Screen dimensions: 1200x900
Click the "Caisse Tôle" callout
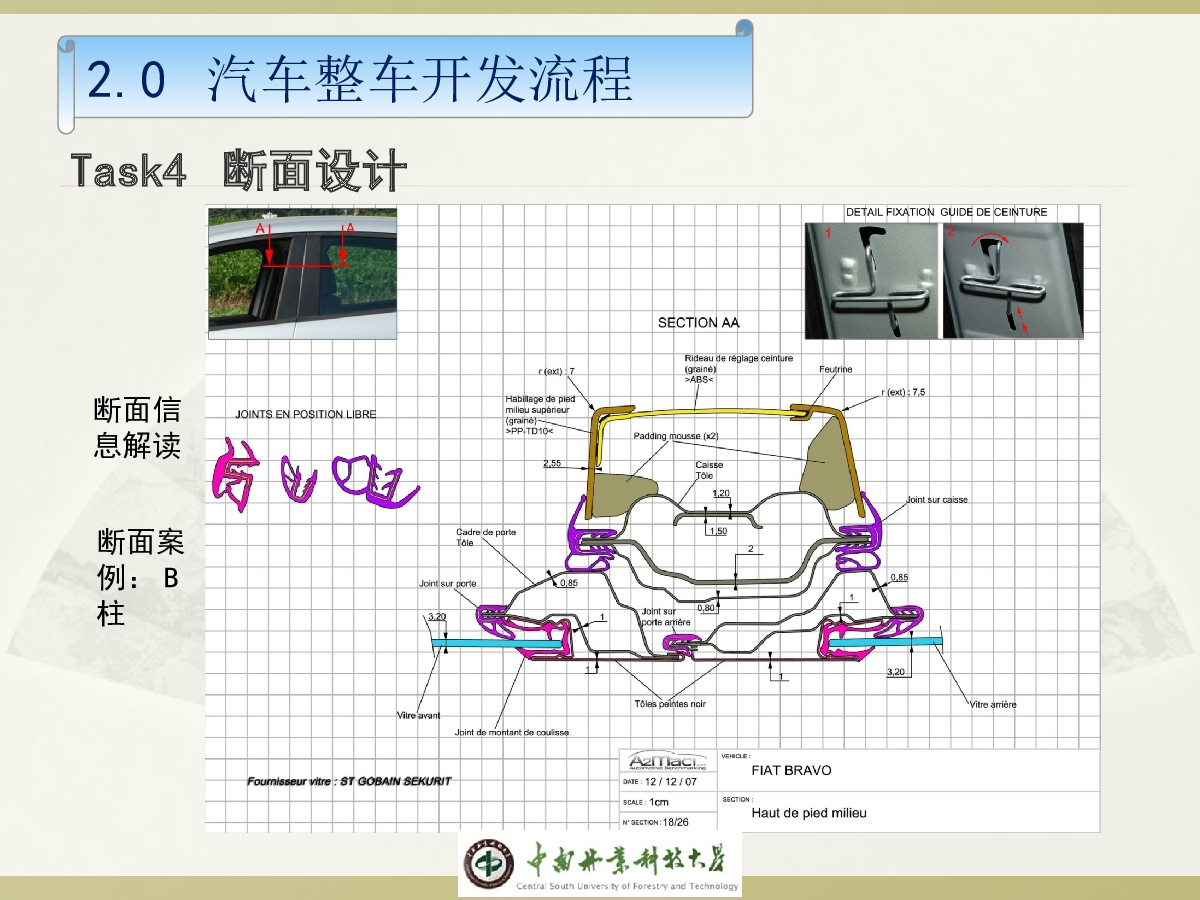tap(709, 470)
